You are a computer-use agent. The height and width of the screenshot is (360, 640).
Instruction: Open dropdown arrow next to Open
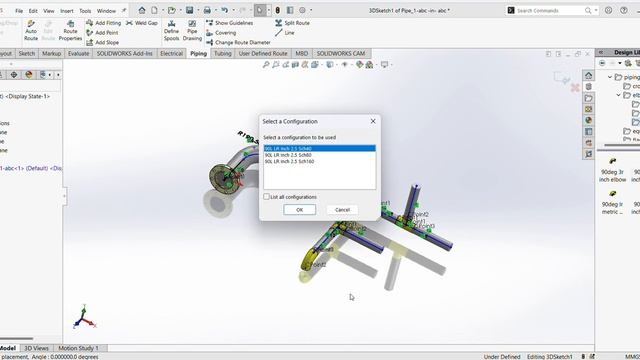(x=180, y=10)
